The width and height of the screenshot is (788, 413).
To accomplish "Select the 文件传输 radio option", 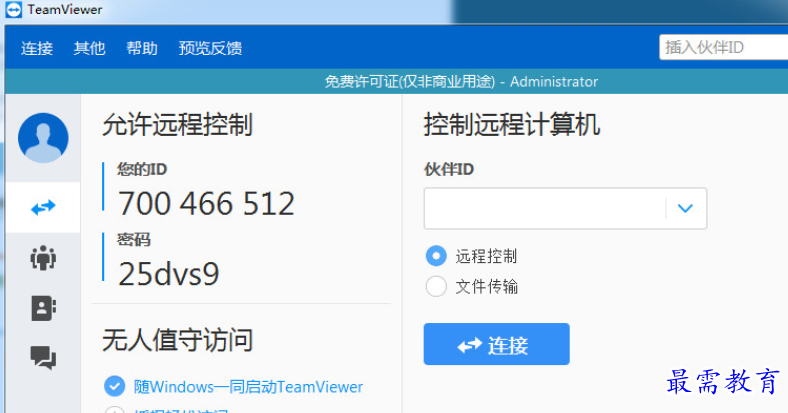I will coord(436,286).
